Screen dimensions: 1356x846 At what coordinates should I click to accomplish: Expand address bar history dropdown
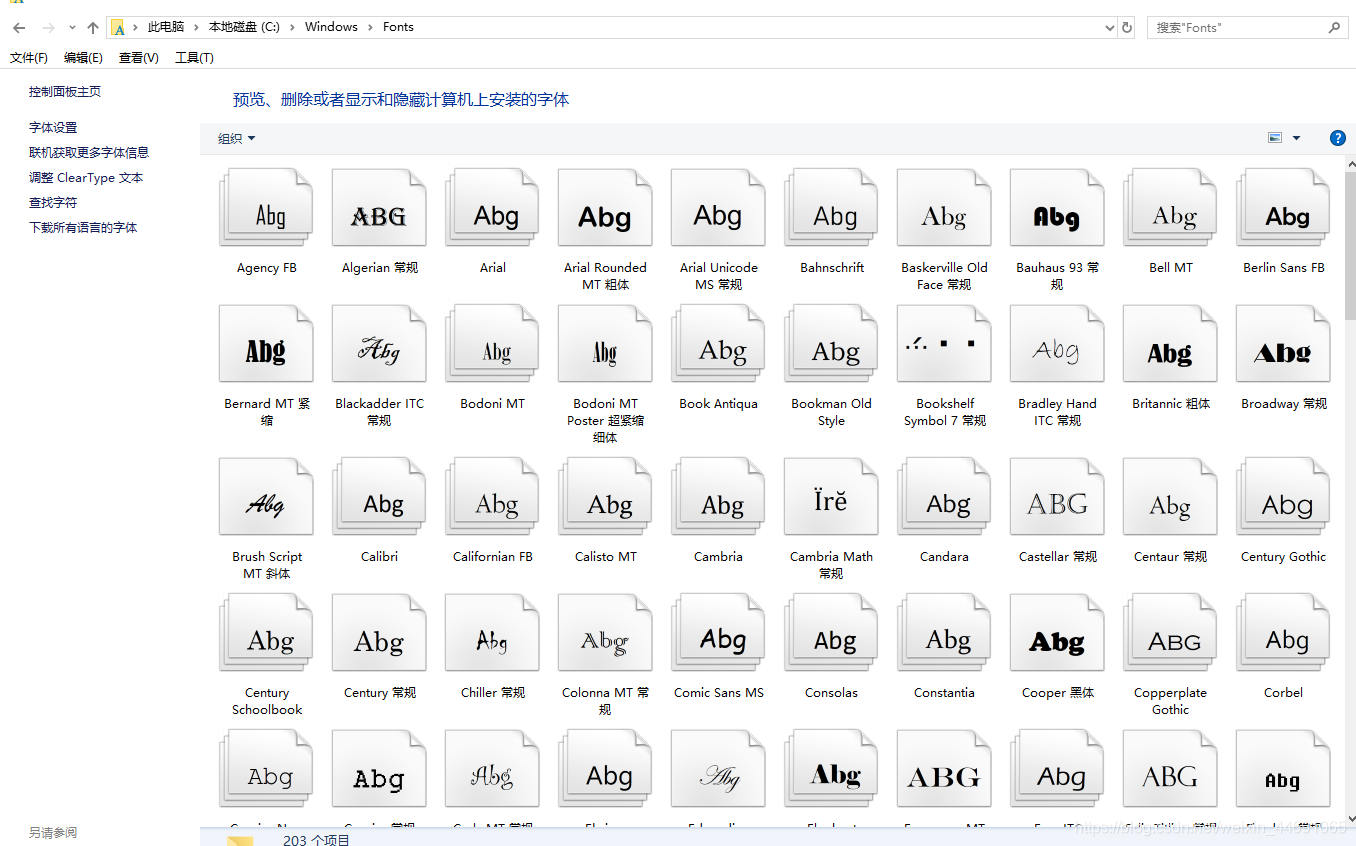(x=1109, y=28)
